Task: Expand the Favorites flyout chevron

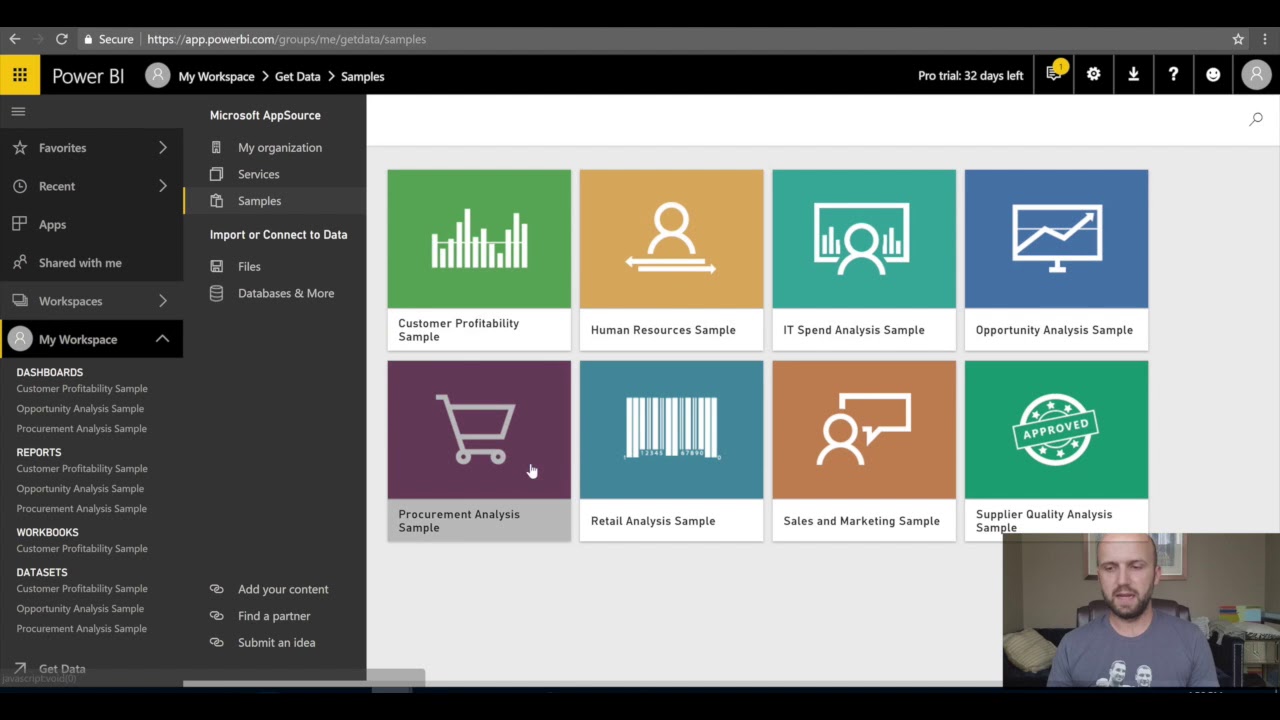Action: click(163, 147)
